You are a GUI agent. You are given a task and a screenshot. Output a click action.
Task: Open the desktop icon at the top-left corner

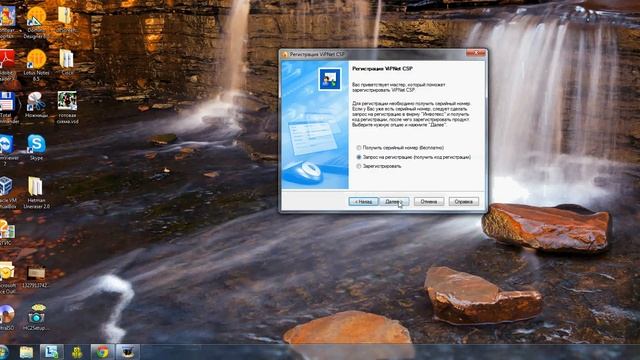point(7,21)
